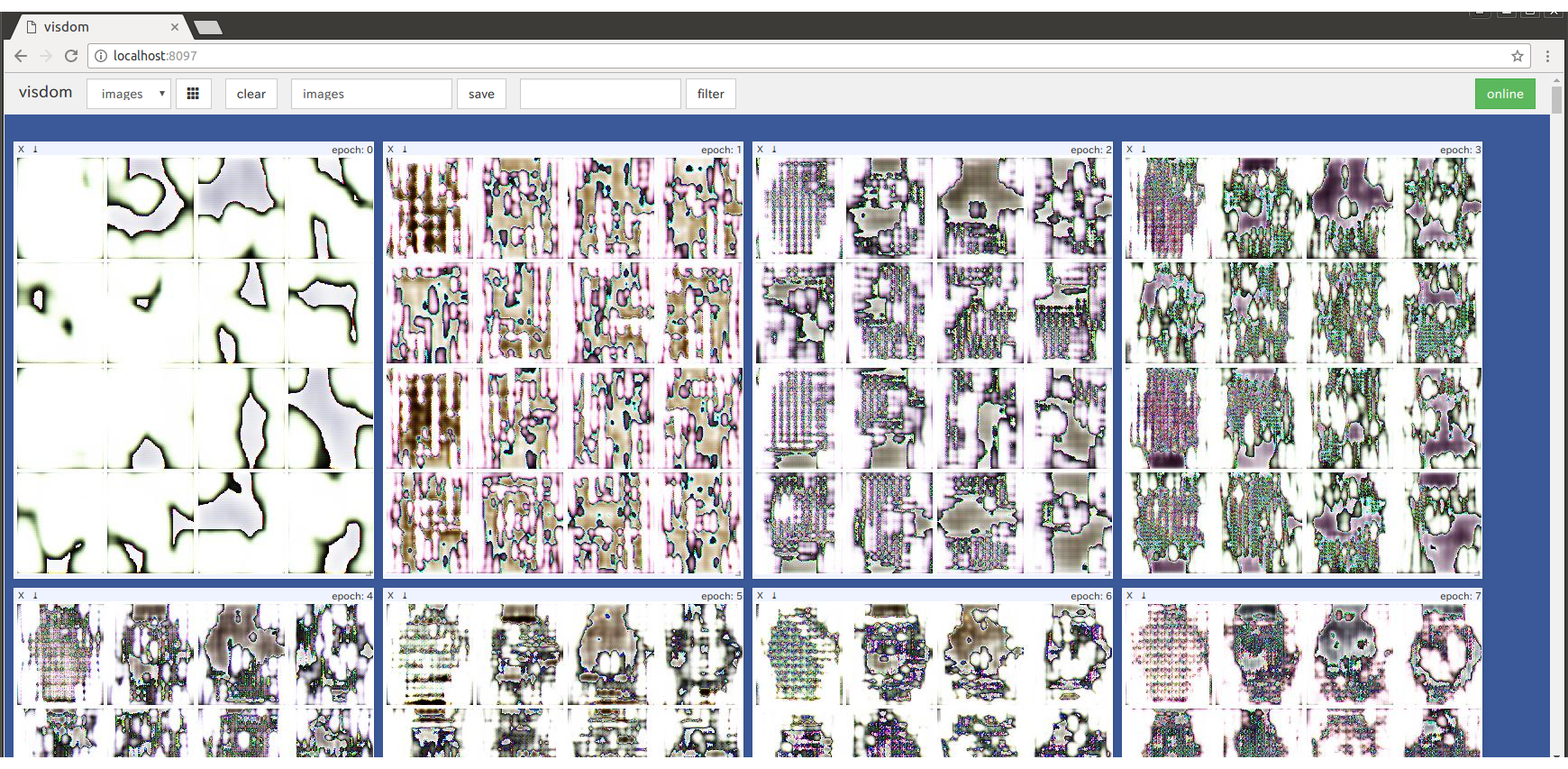Download the epoch: 0 image

(35, 150)
